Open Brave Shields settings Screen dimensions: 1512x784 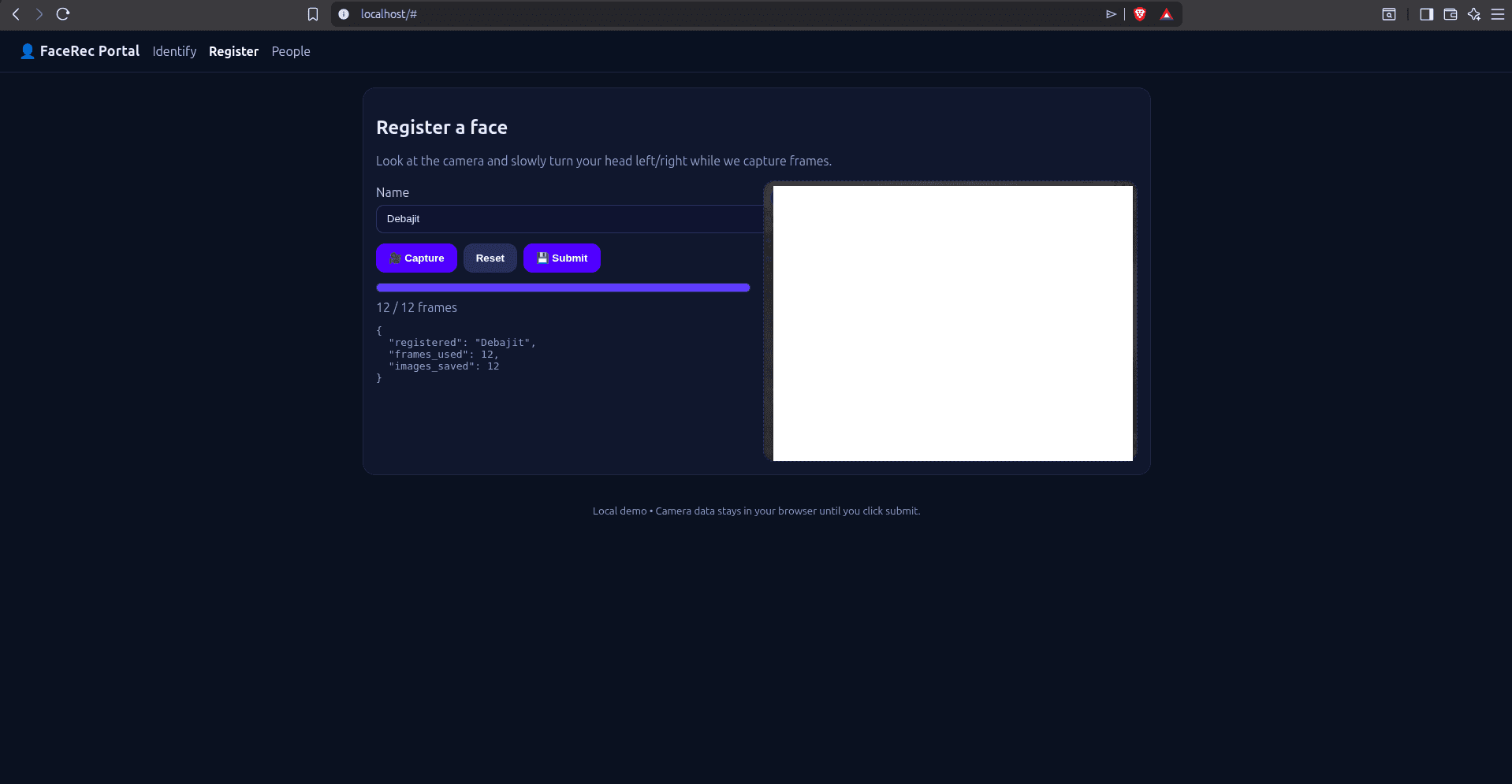point(1141,13)
